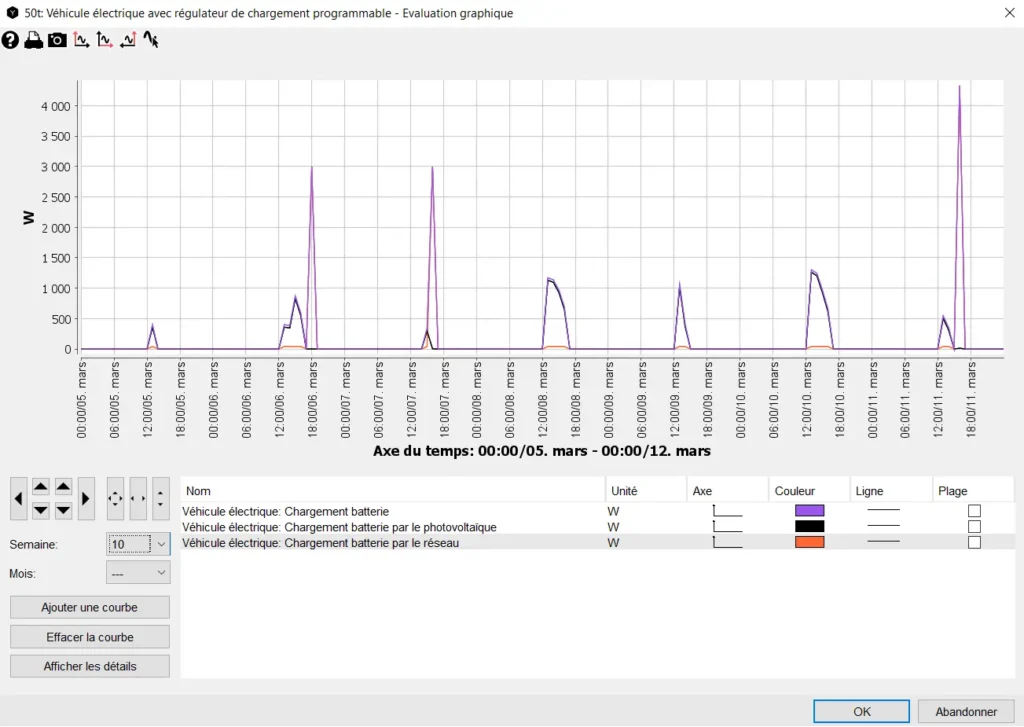Confirm the dialog with OK
This screenshot has width=1024, height=727.
point(861,711)
